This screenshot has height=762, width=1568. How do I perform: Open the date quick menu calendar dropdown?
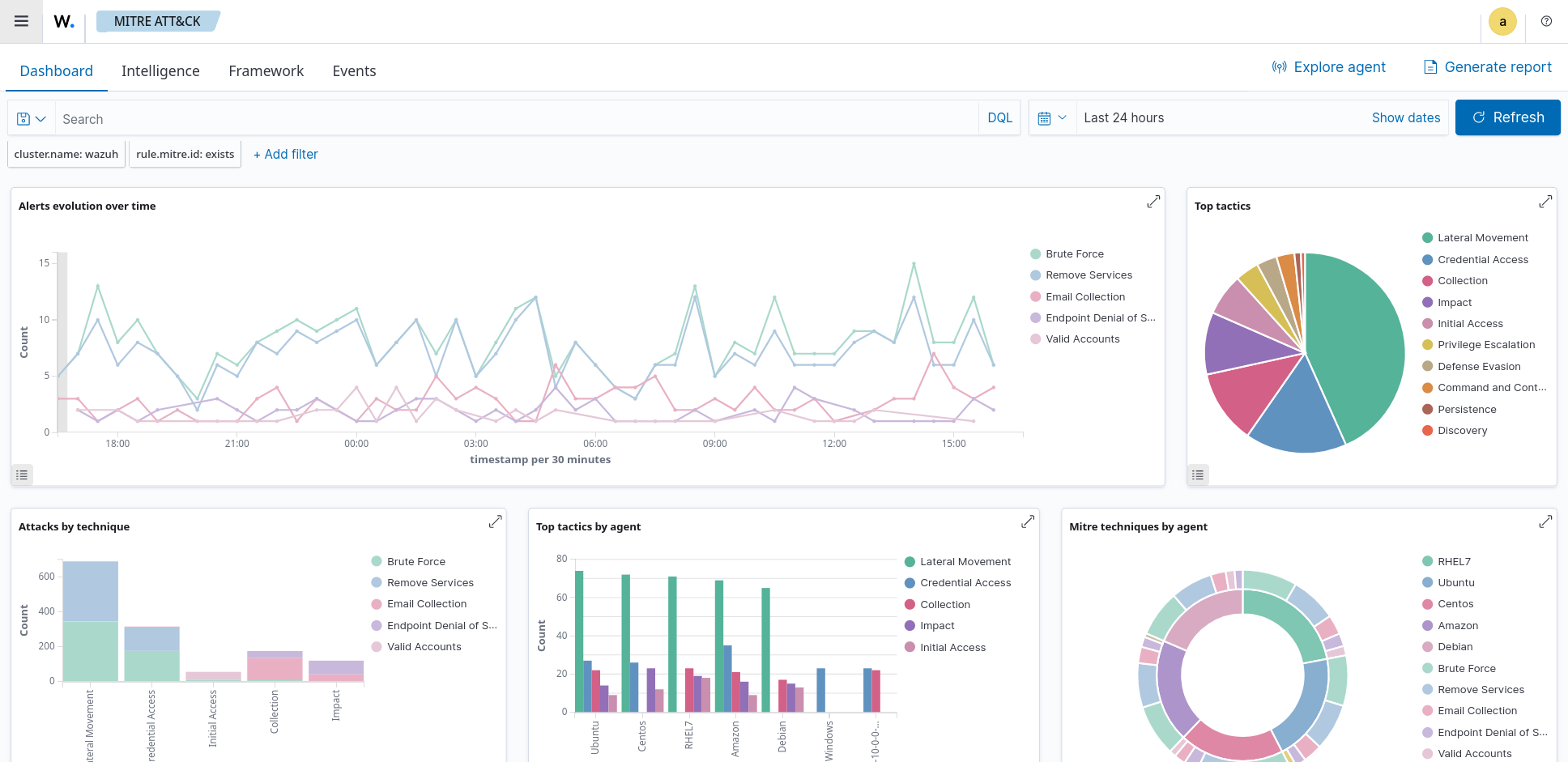[1052, 118]
